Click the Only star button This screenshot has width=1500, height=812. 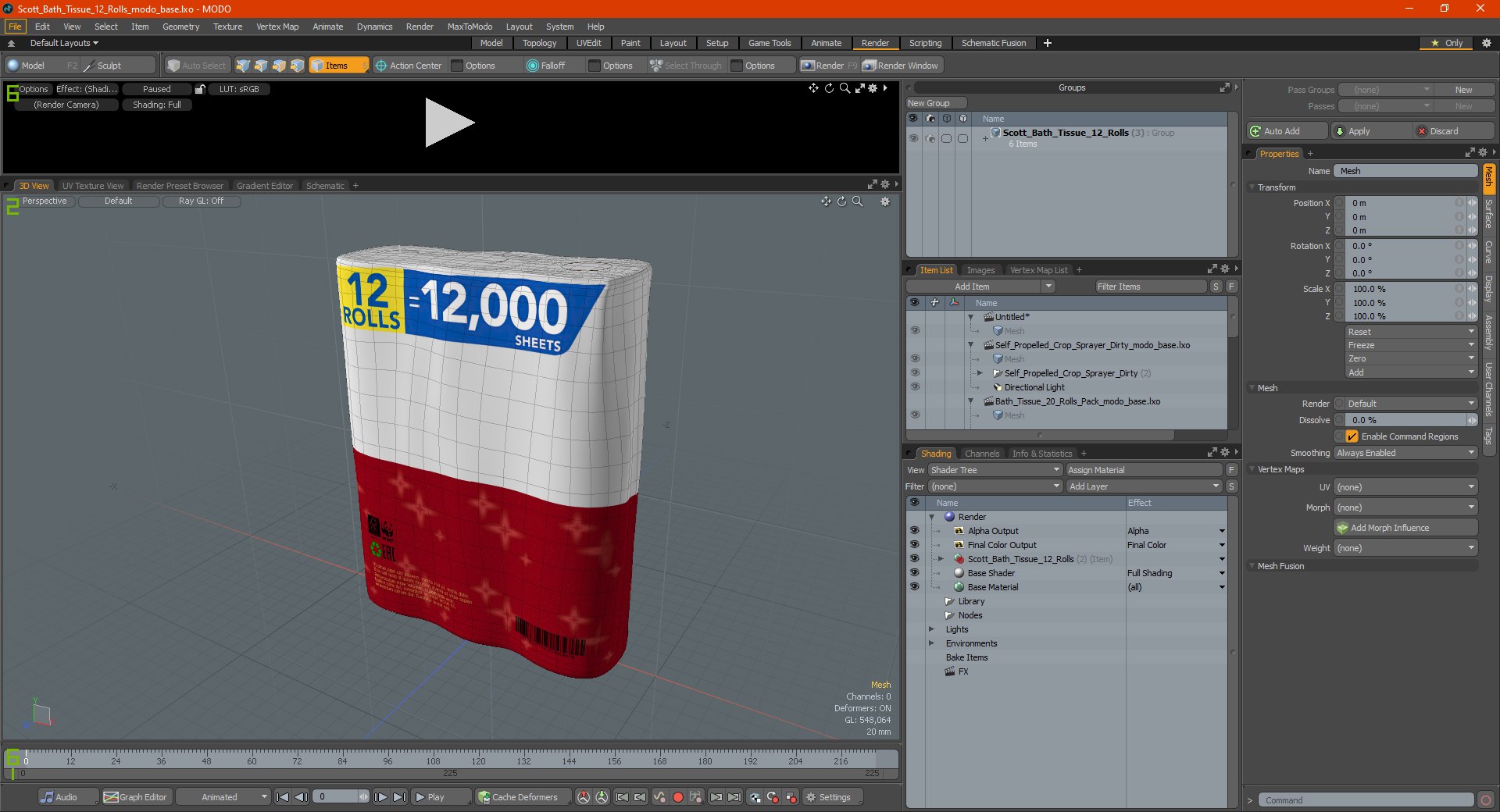(1447, 43)
